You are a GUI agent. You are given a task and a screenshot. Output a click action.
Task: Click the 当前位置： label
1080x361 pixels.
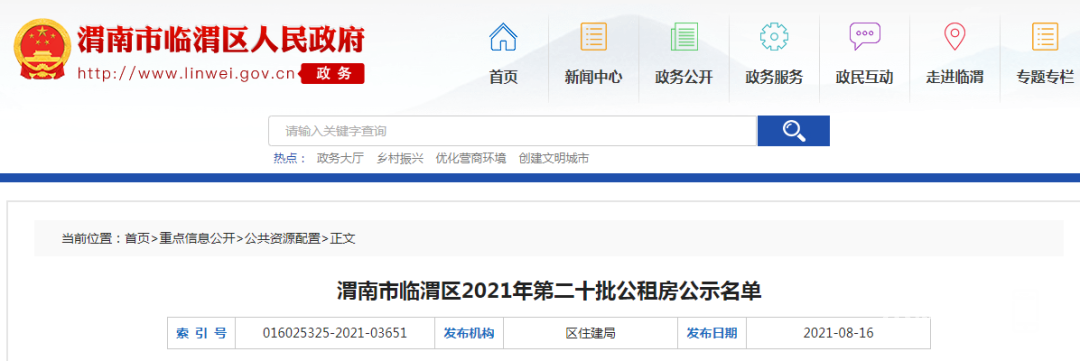(x=92, y=239)
